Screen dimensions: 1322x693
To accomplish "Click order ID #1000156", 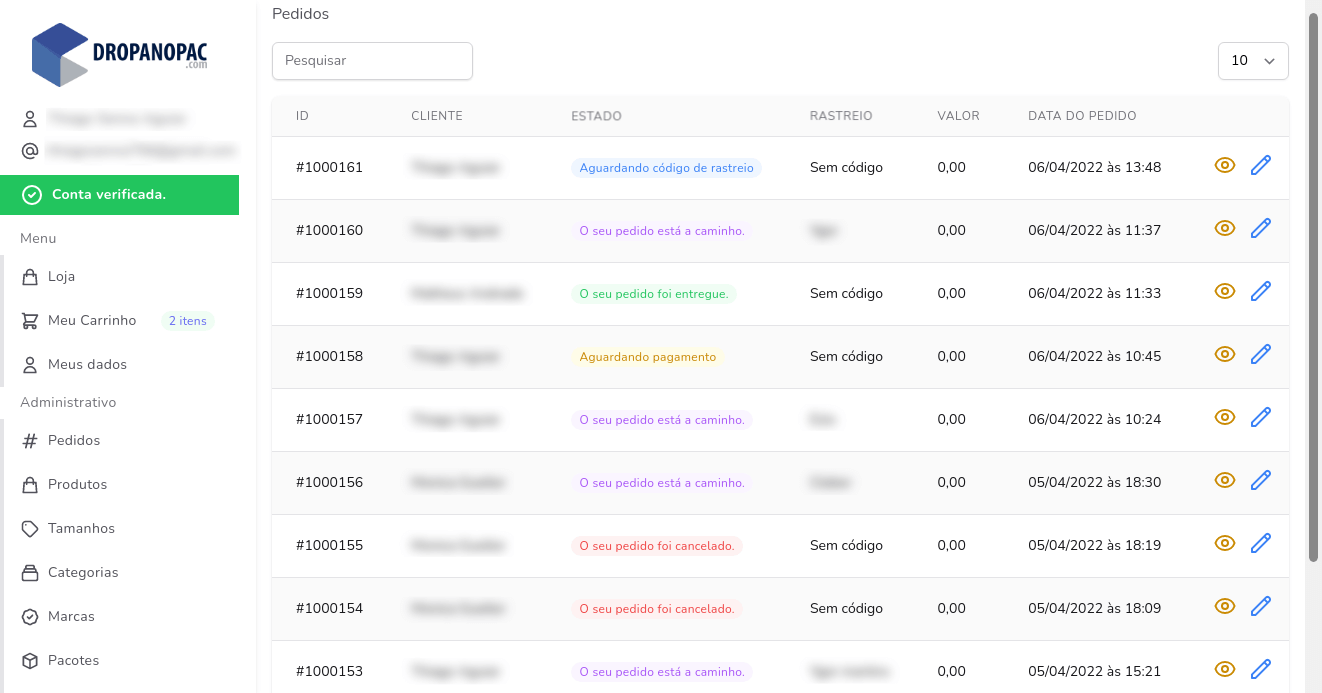I will pos(329,482).
